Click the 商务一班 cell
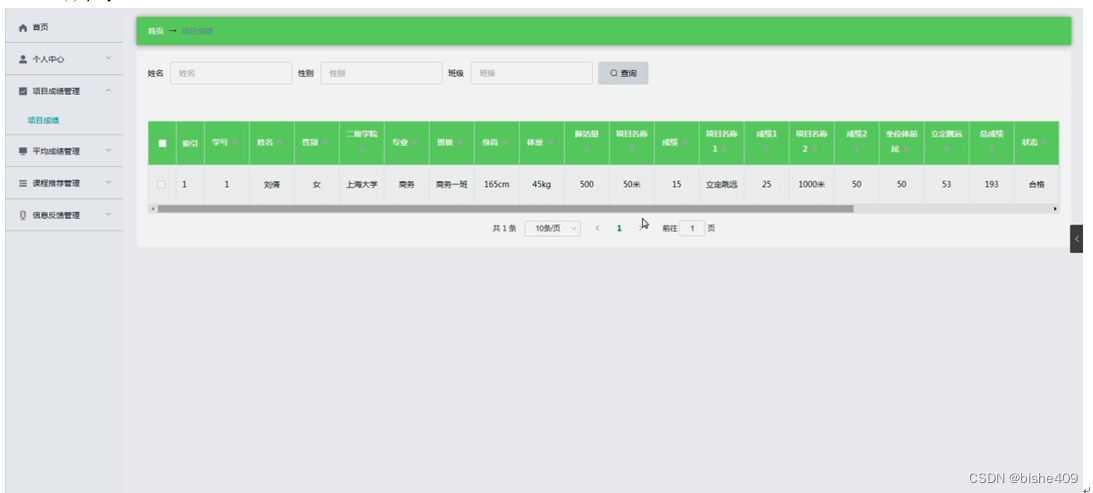 (x=452, y=185)
